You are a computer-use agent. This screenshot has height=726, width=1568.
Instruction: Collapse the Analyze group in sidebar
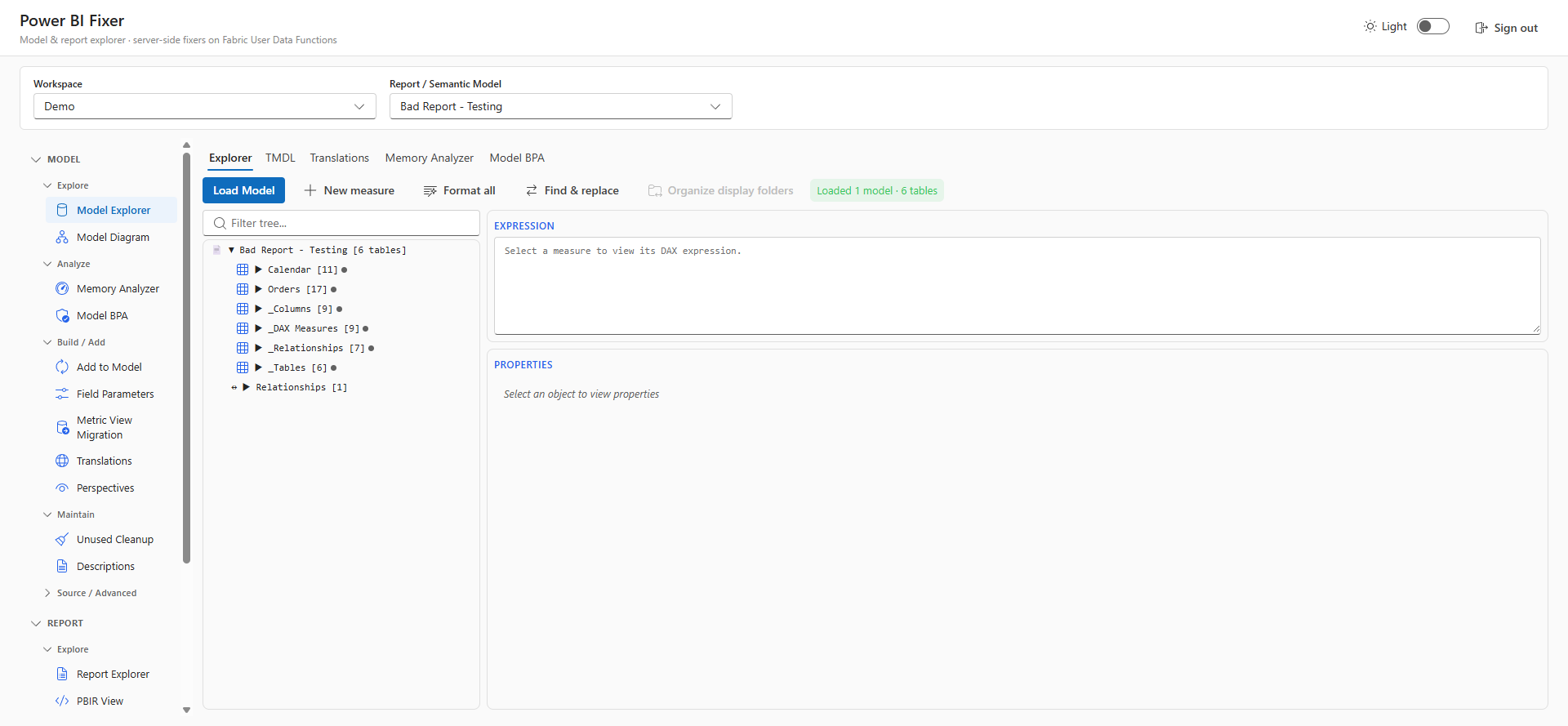[x=47, y=264]
